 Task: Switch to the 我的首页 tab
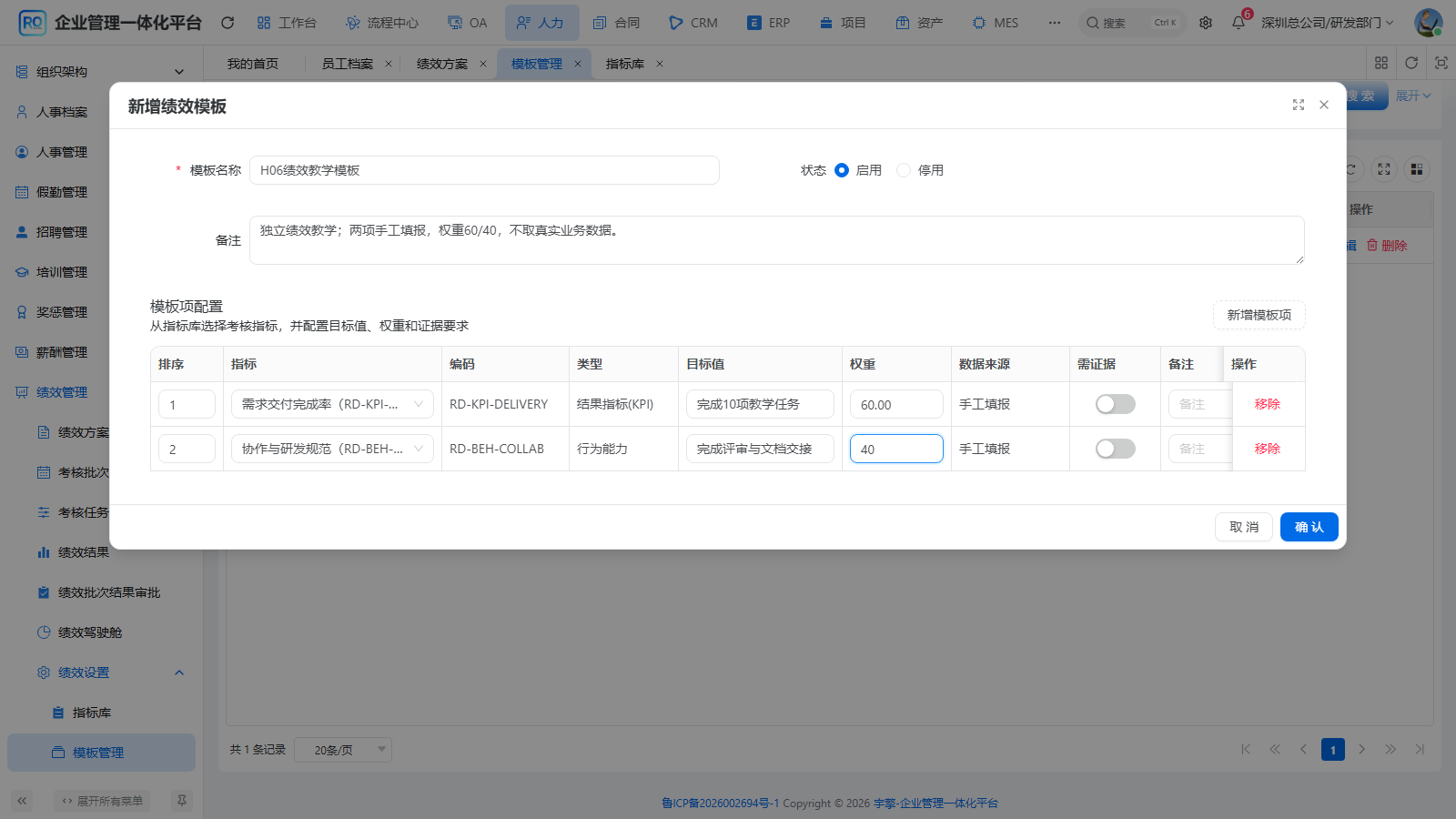(x=253, y=64)
